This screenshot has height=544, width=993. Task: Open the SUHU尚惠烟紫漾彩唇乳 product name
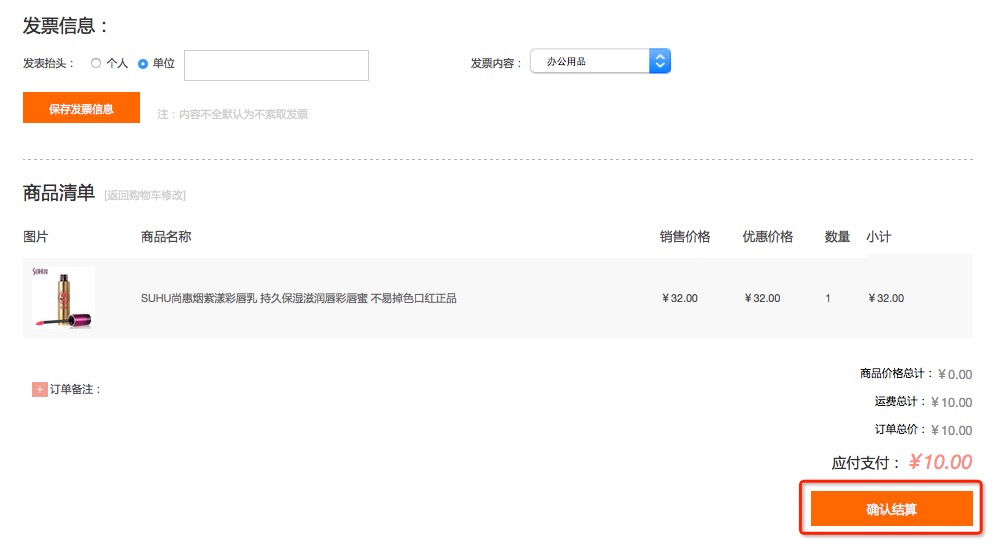(298, 298)
